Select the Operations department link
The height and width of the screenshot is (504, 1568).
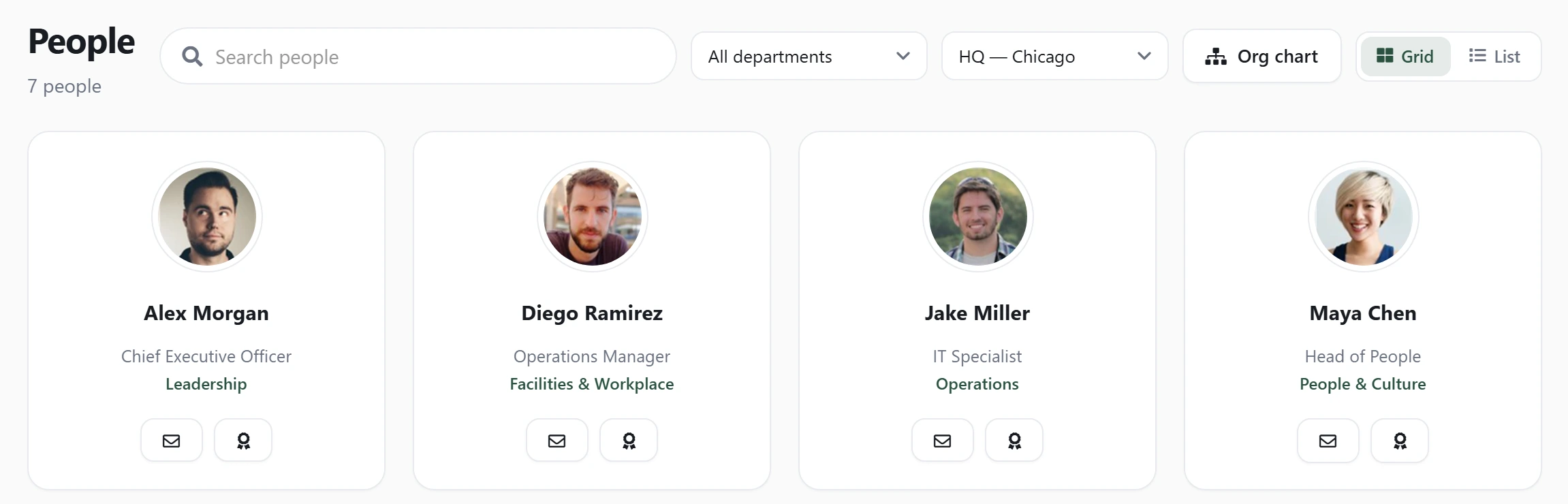pos(977,384)
